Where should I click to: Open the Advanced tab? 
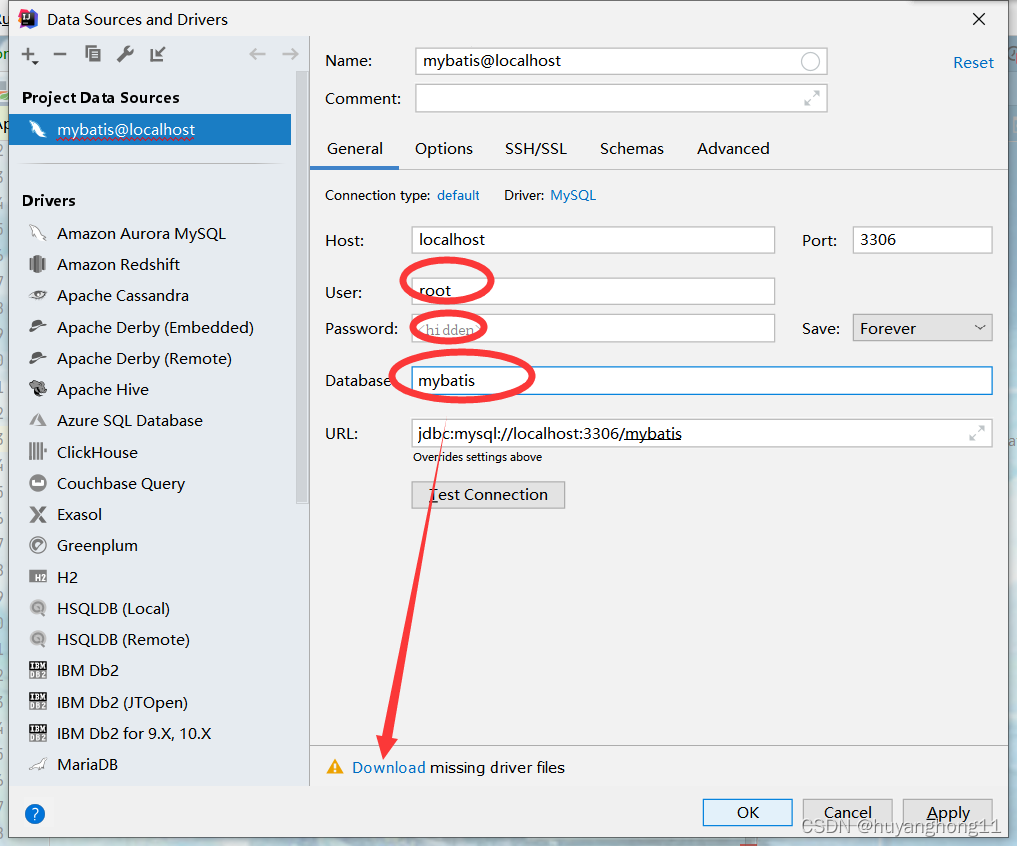(x=733, y=149)
